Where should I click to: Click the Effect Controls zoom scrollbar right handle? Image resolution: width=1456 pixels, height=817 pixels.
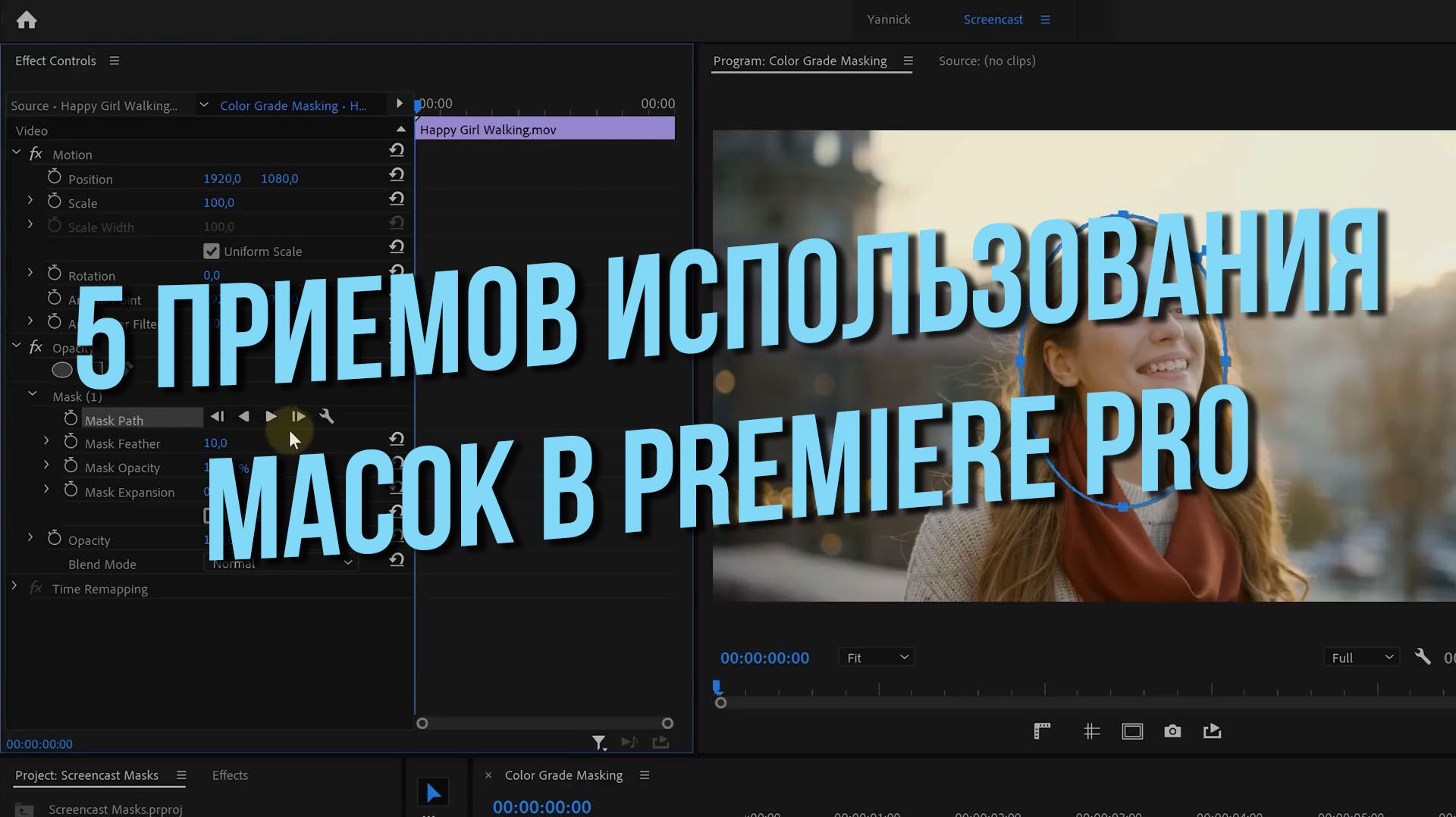tap(667, 723)
